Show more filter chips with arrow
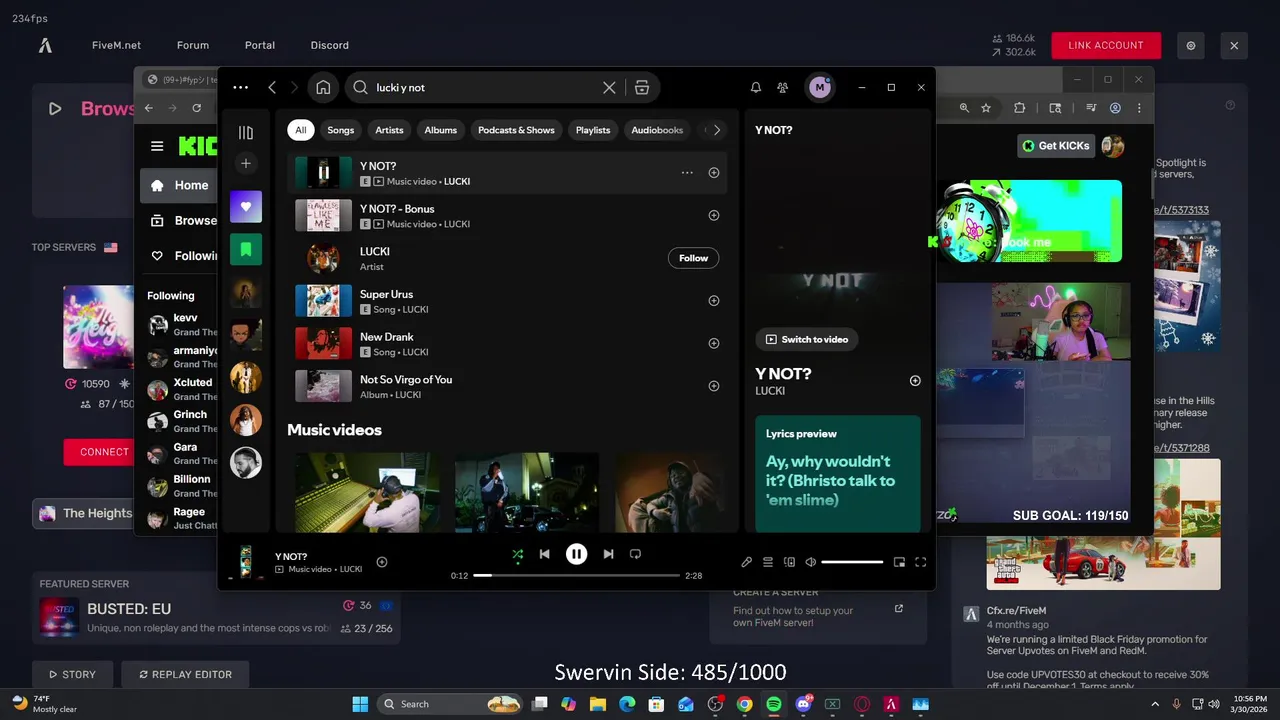Screen dimensions: 1280x720 click(717, 130)
